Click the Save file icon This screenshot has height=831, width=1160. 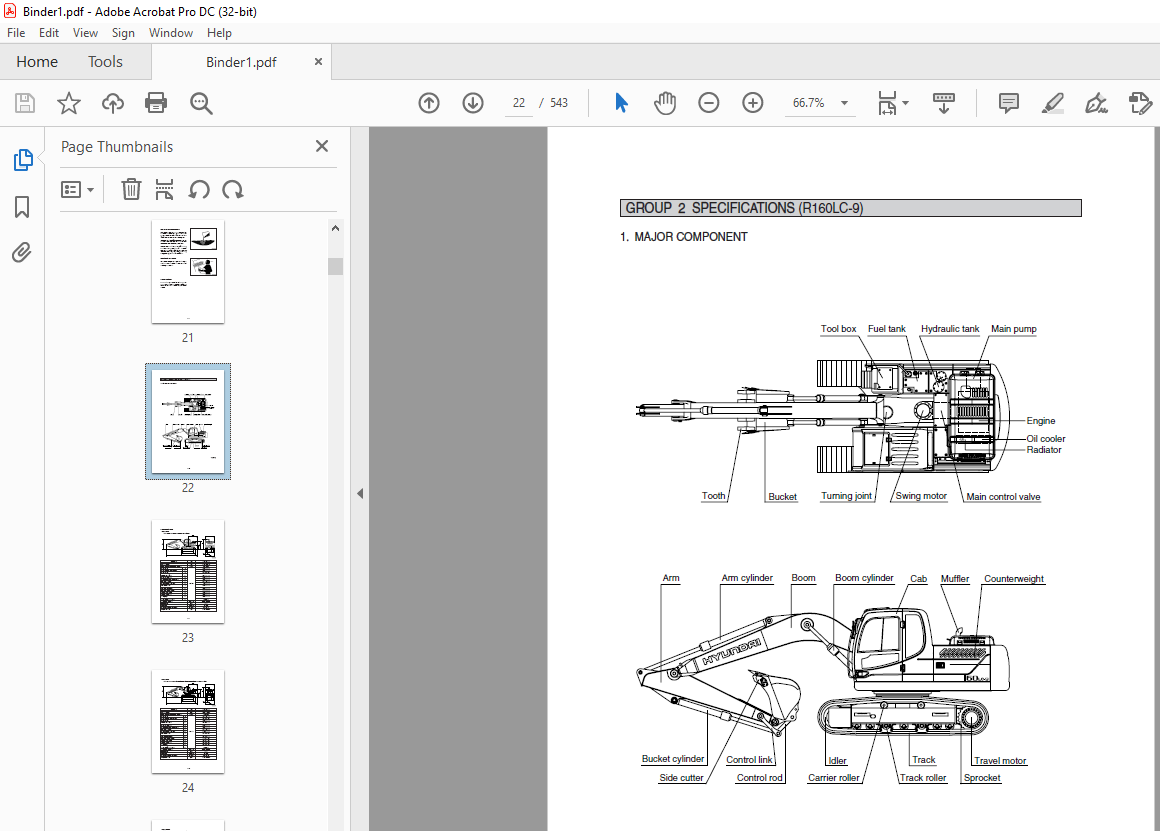pyautogui.click(x=25, y=103)
